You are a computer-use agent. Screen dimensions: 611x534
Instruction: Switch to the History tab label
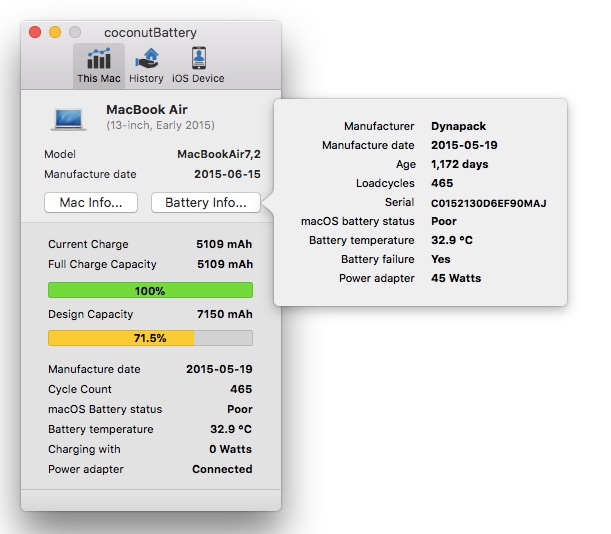coord(146,78)
